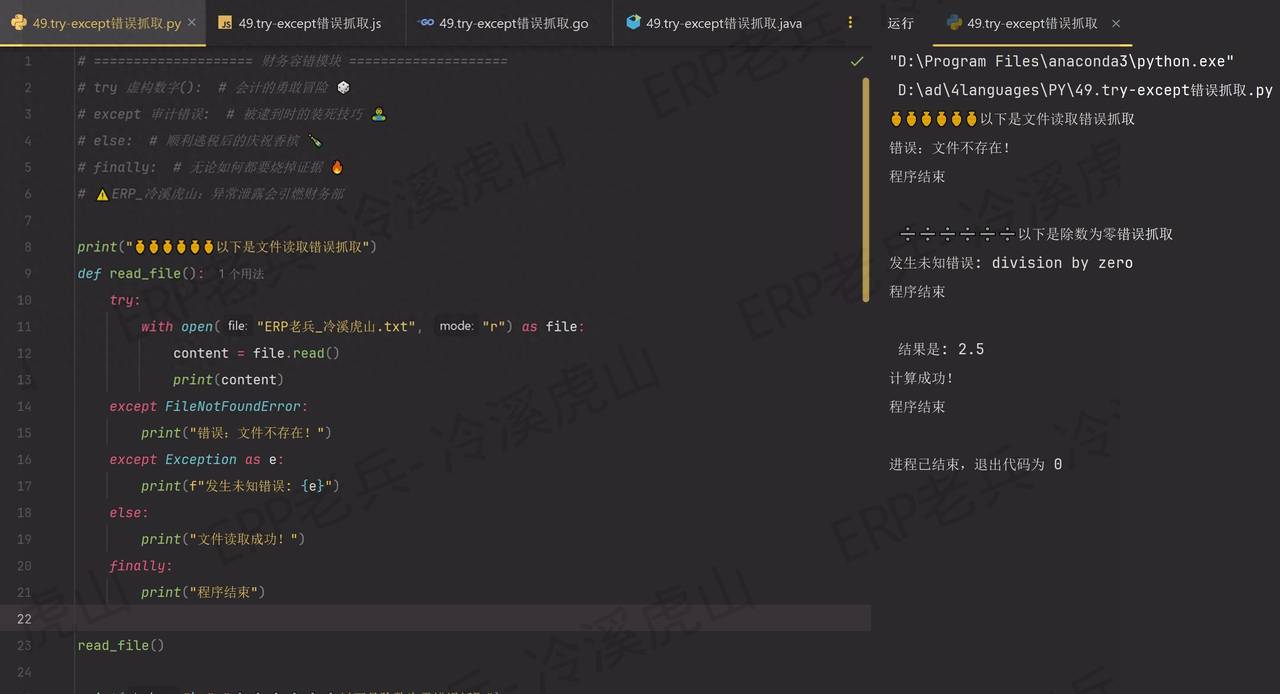Click the read_file() call on line 23
Viewport: 1280px width, 694px height.
coord(120,645)
